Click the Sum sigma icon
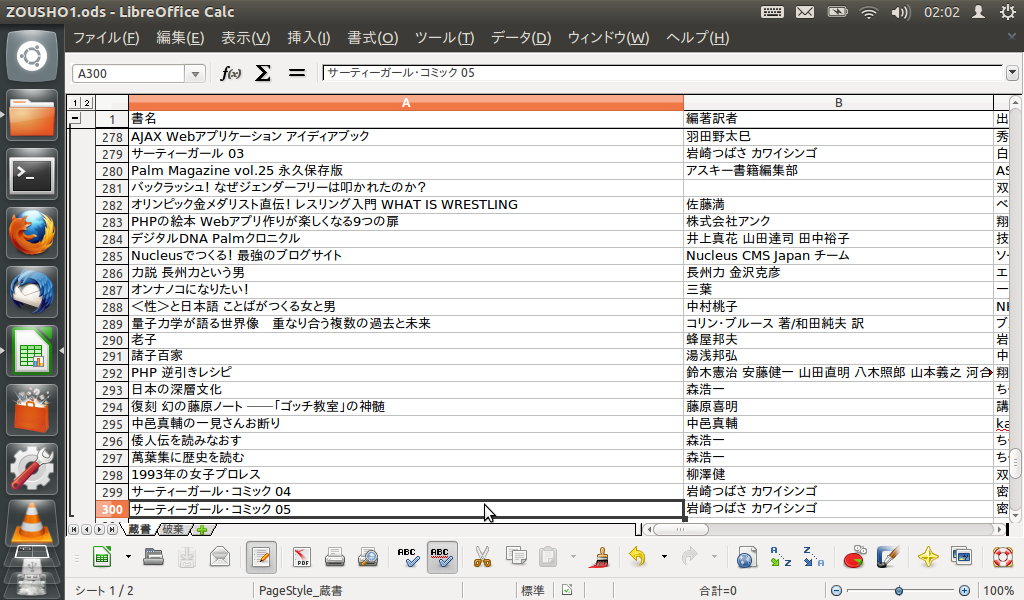 (263, 73)
